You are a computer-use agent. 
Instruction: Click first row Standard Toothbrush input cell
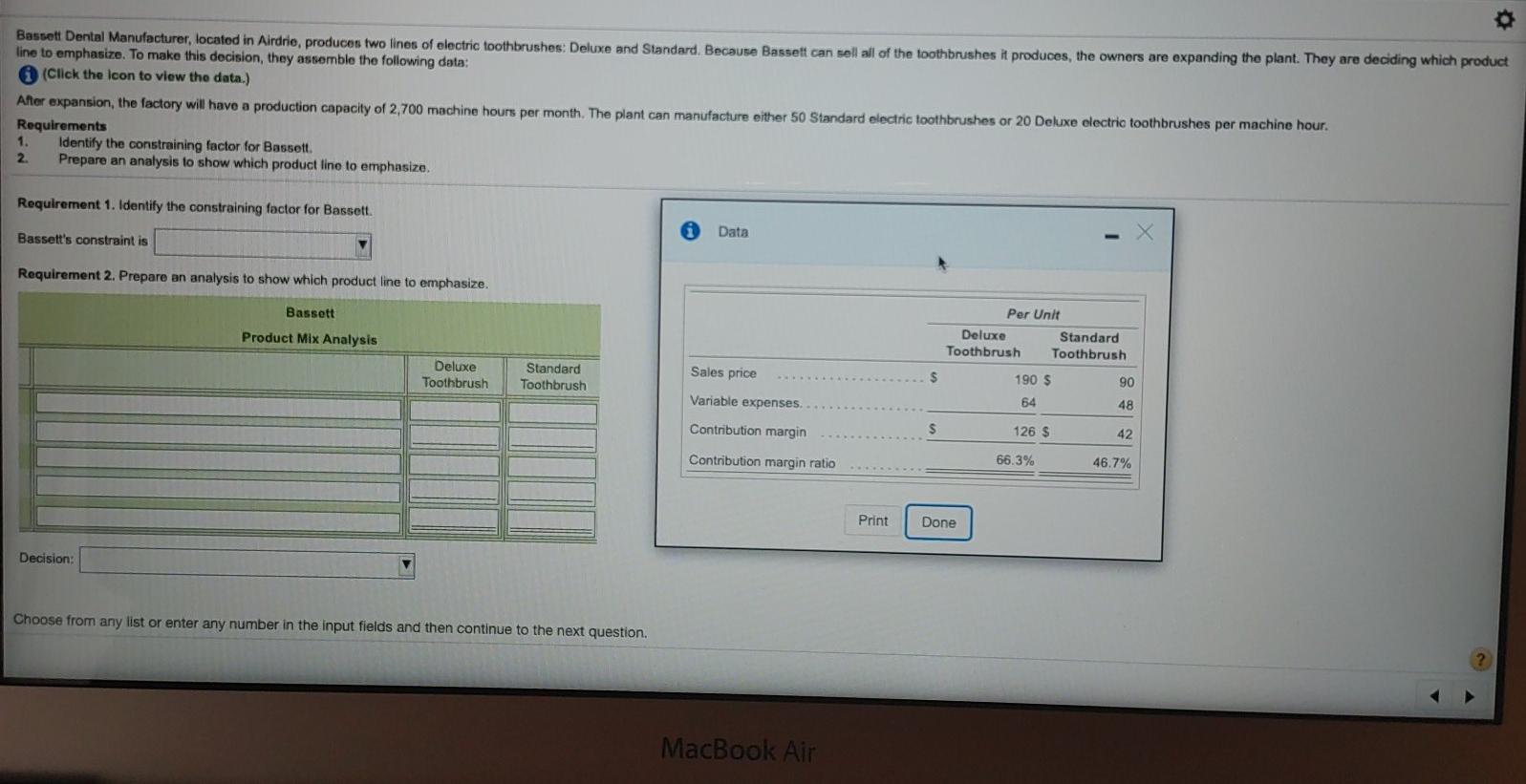coord(552,413)
